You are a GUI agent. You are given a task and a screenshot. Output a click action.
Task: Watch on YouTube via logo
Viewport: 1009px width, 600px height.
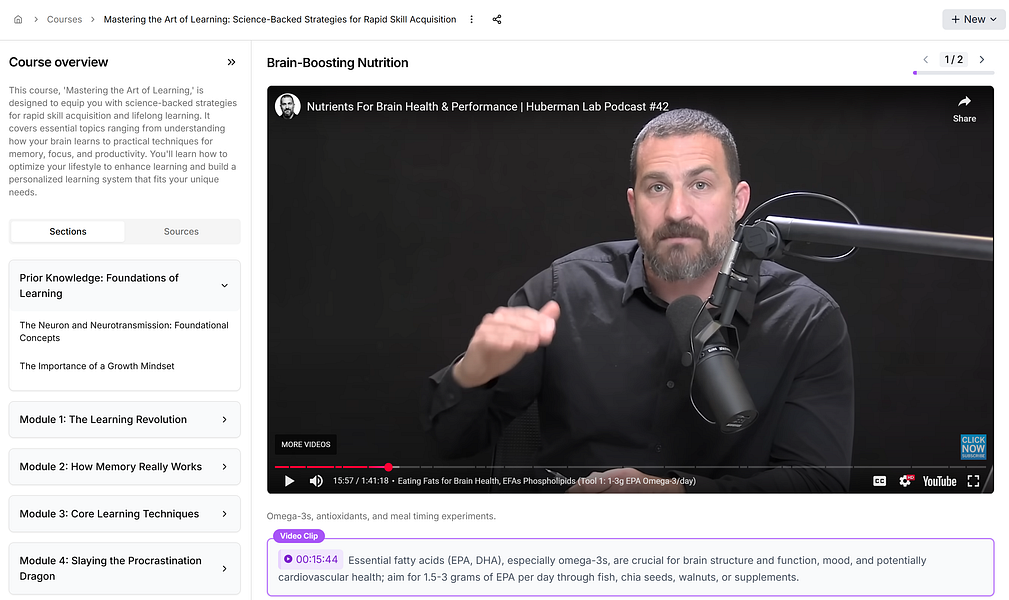[x=939, y=481]
